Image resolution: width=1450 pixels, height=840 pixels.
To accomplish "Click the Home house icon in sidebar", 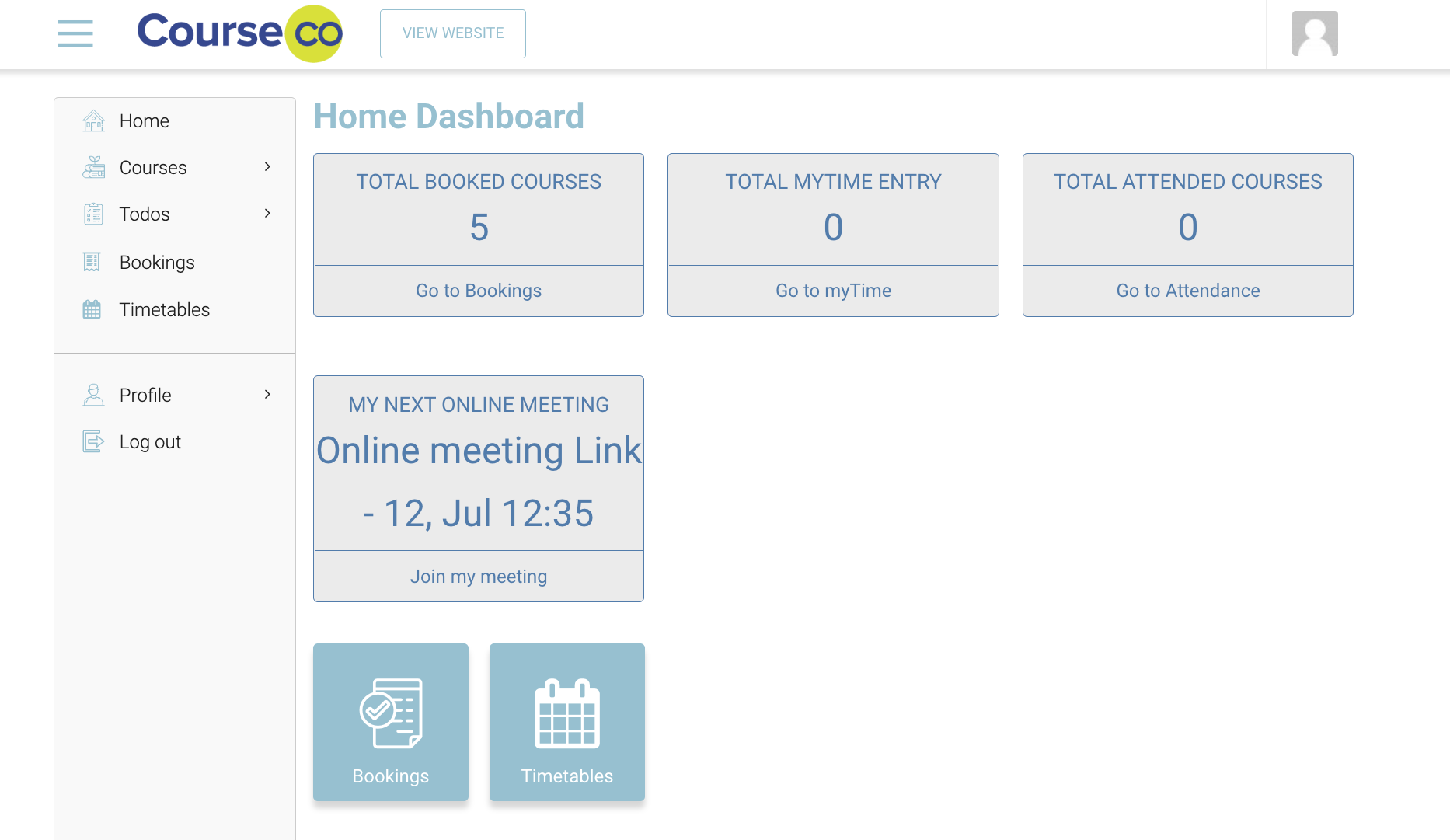I will click(x=93, y=121).
